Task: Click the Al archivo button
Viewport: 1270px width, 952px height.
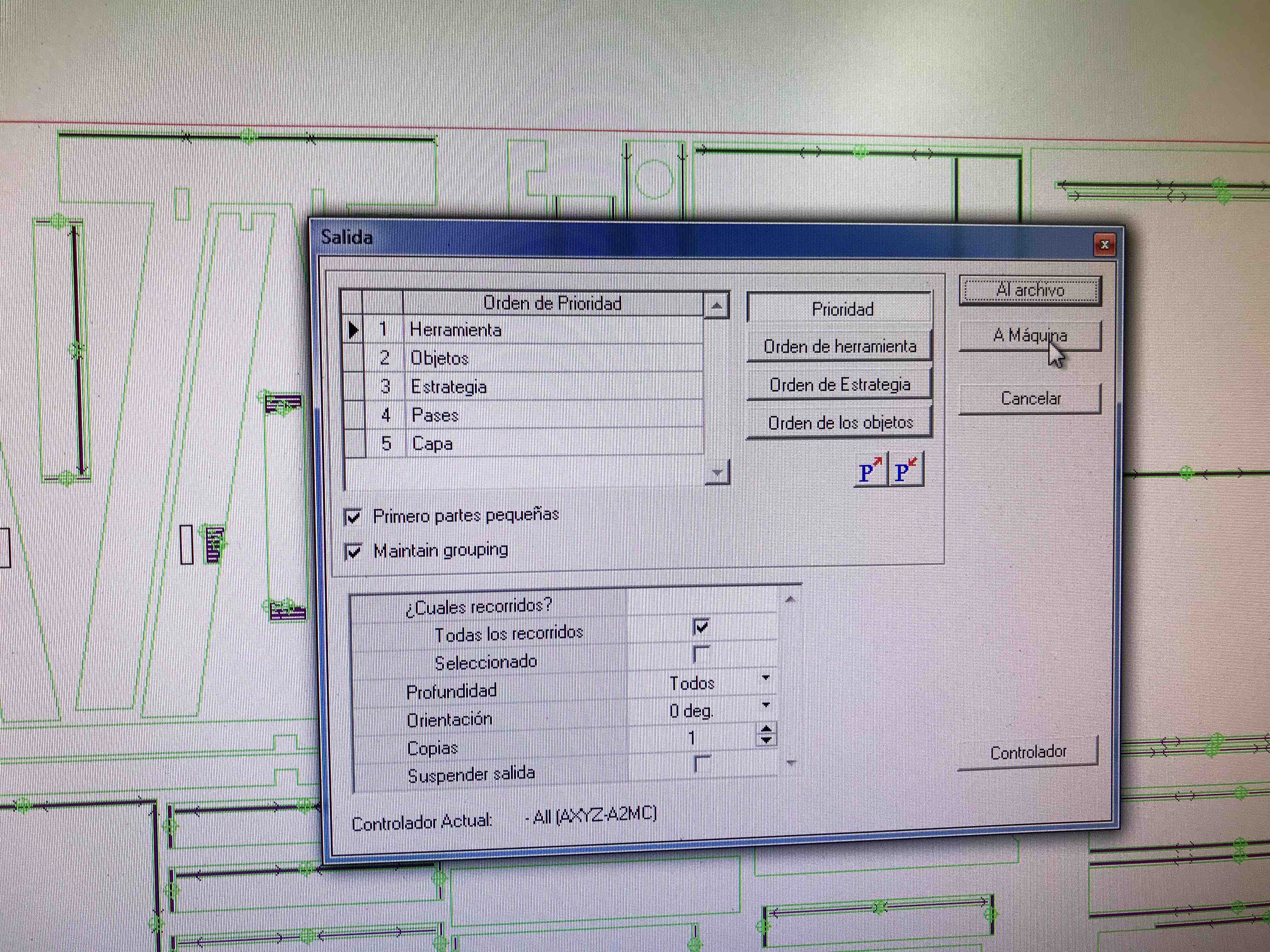Action: tap(1030, 290)
